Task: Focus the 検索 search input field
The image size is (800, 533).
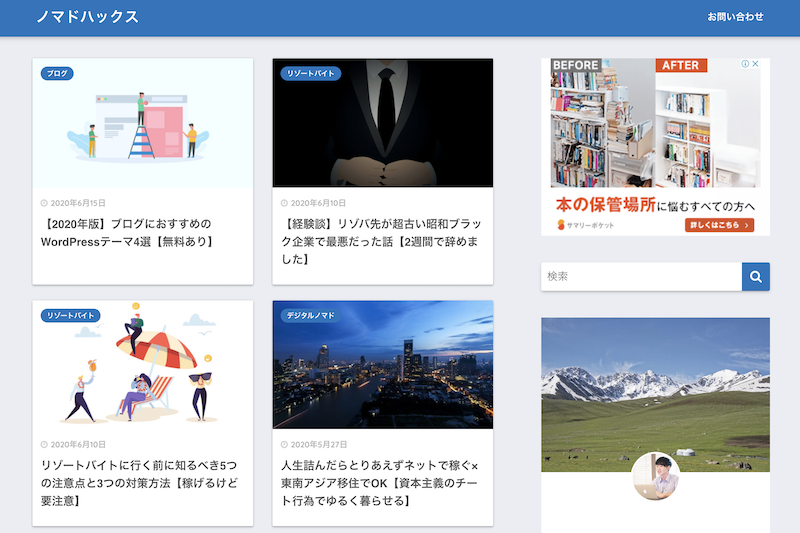Action: [x=641, y=276]
